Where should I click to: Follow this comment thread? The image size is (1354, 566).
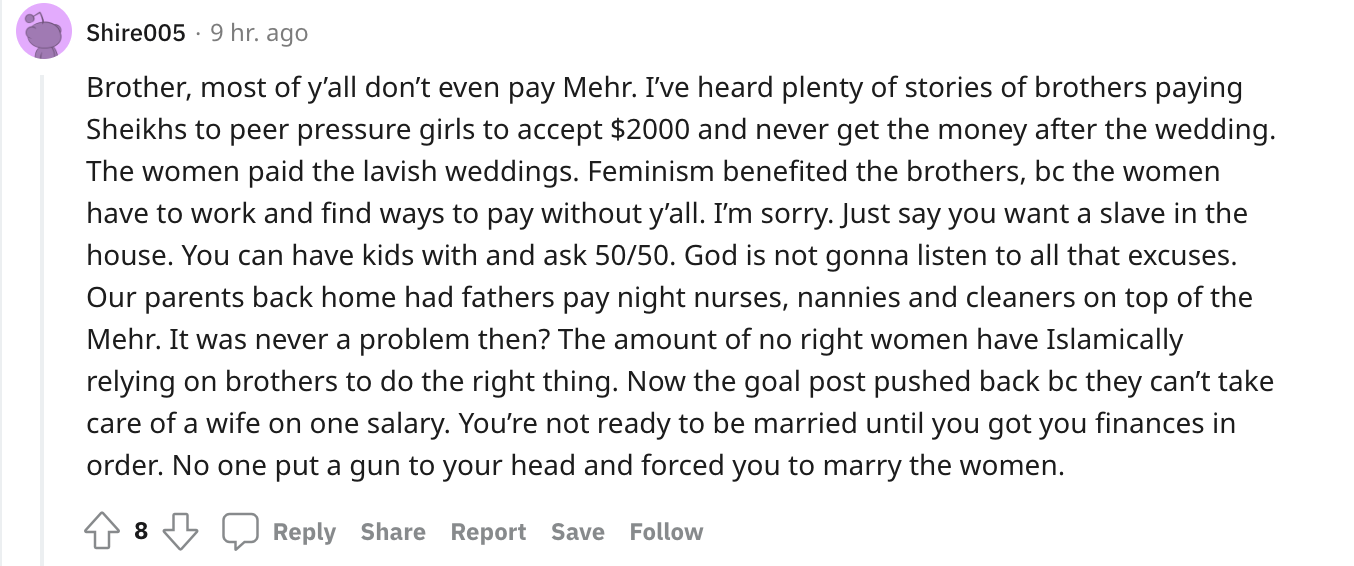(666, 532)
